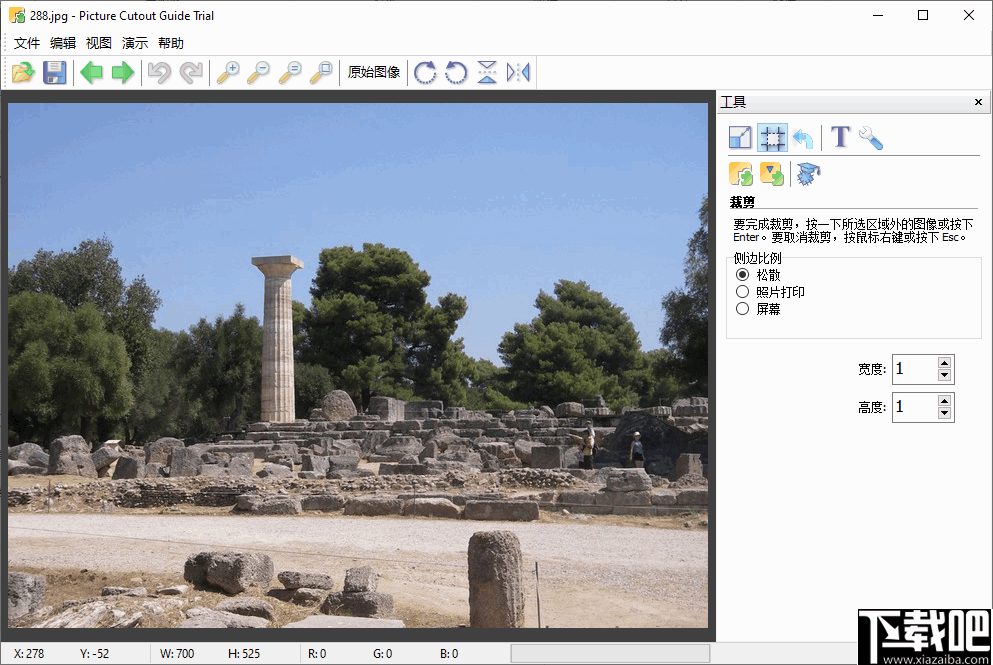Image resolution: width=993 pixels, height=665 pixels.
Task: Save image with floppy disk icon
Action: click(x=54, y=72)
